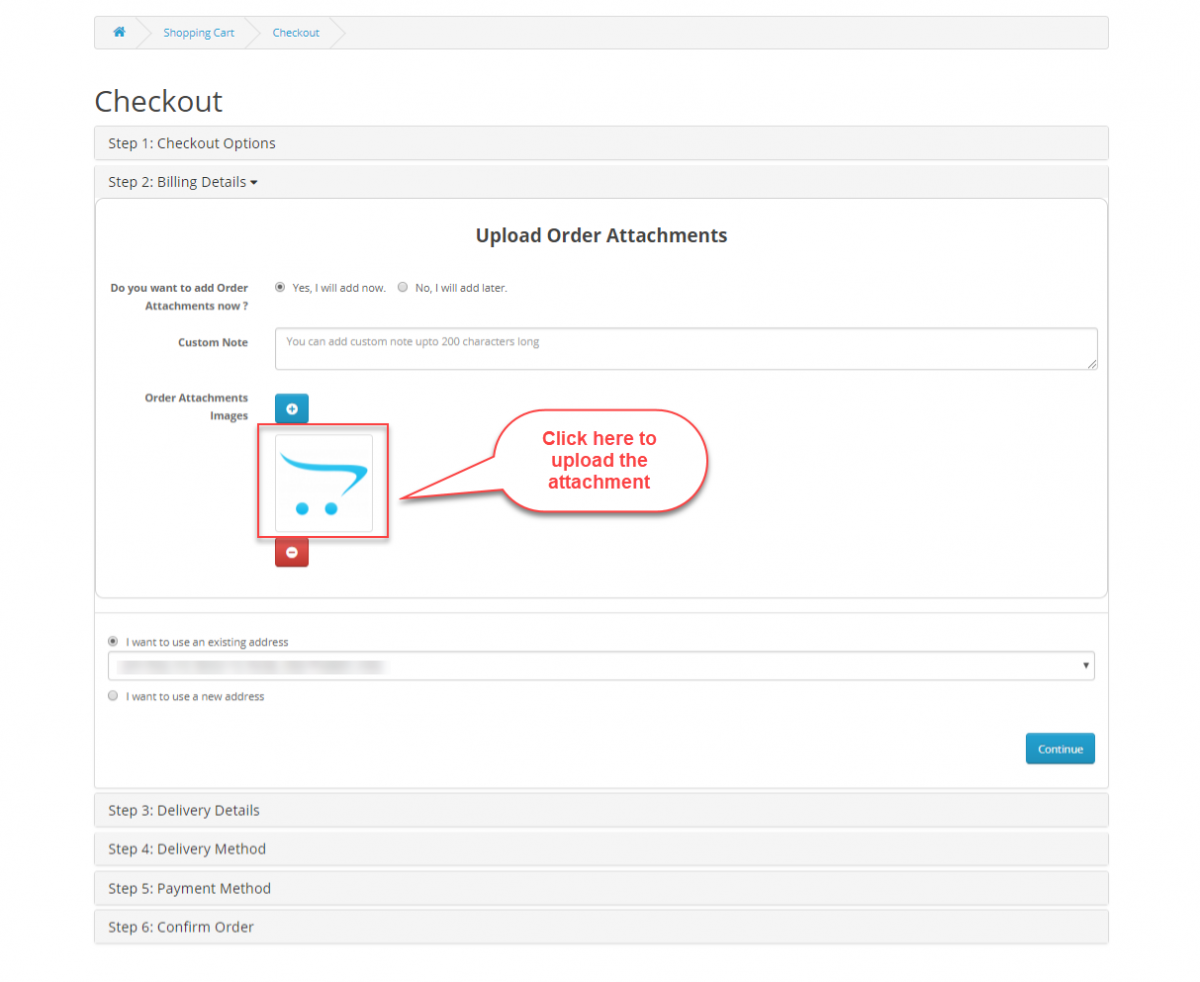Click inside the Custom Note field
Screen dimensions: 1200x982
coord(686,348)
